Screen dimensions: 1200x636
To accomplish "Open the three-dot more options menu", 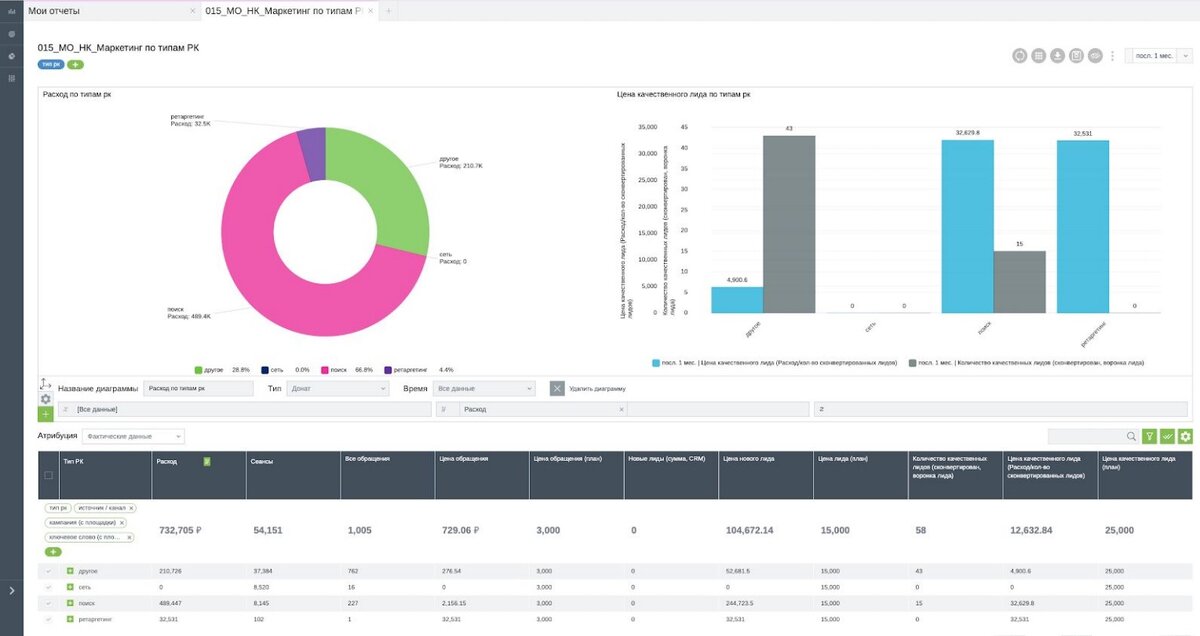I will tap(1113, 56).
